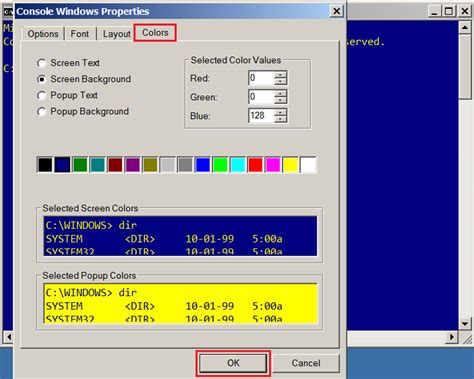The image size is (474, 379).
Task: Click the Selected Screen Colors preview
Action: click(180, 236)
